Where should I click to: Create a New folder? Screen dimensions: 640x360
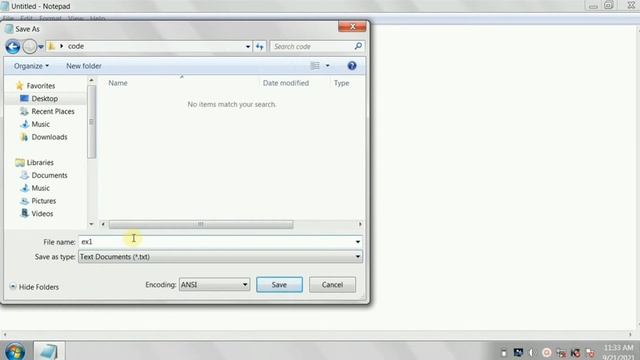(x=84, y=66)
